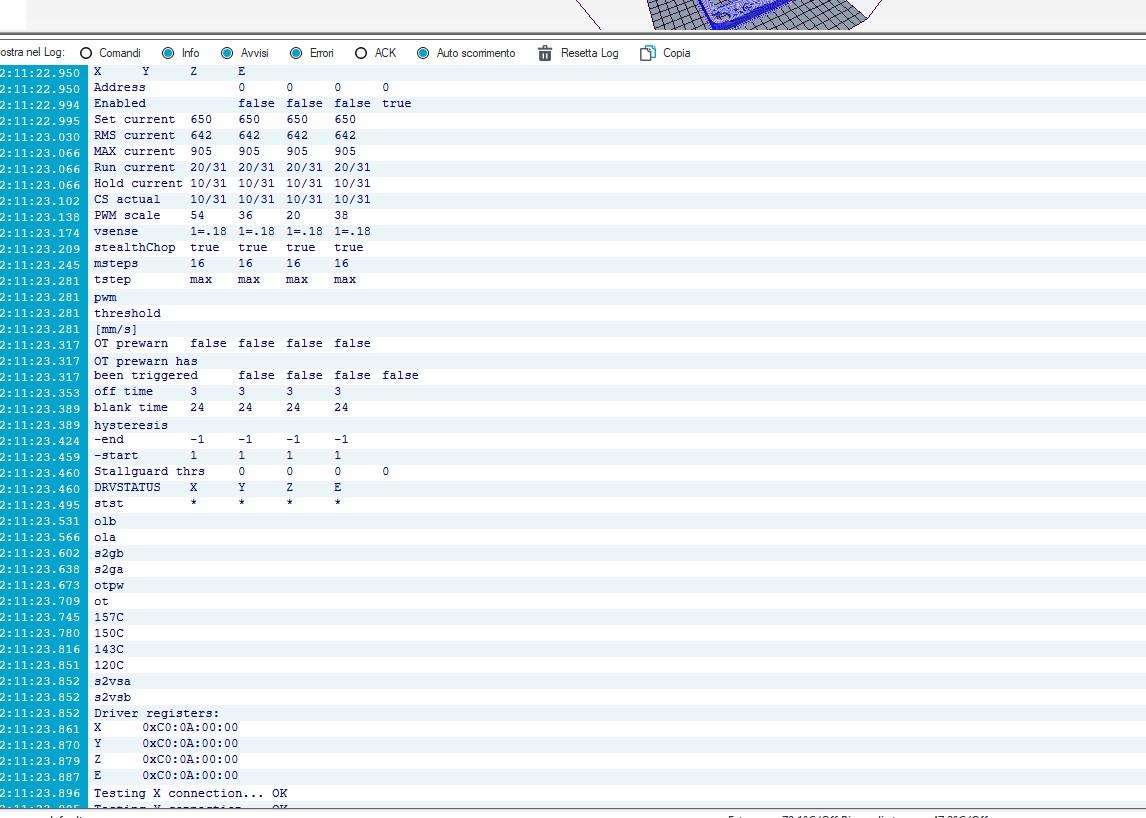Screen dimensions: 1146x818
Task: Disable Auto scorrimento auto-scroll
Action: click(423, 53)
